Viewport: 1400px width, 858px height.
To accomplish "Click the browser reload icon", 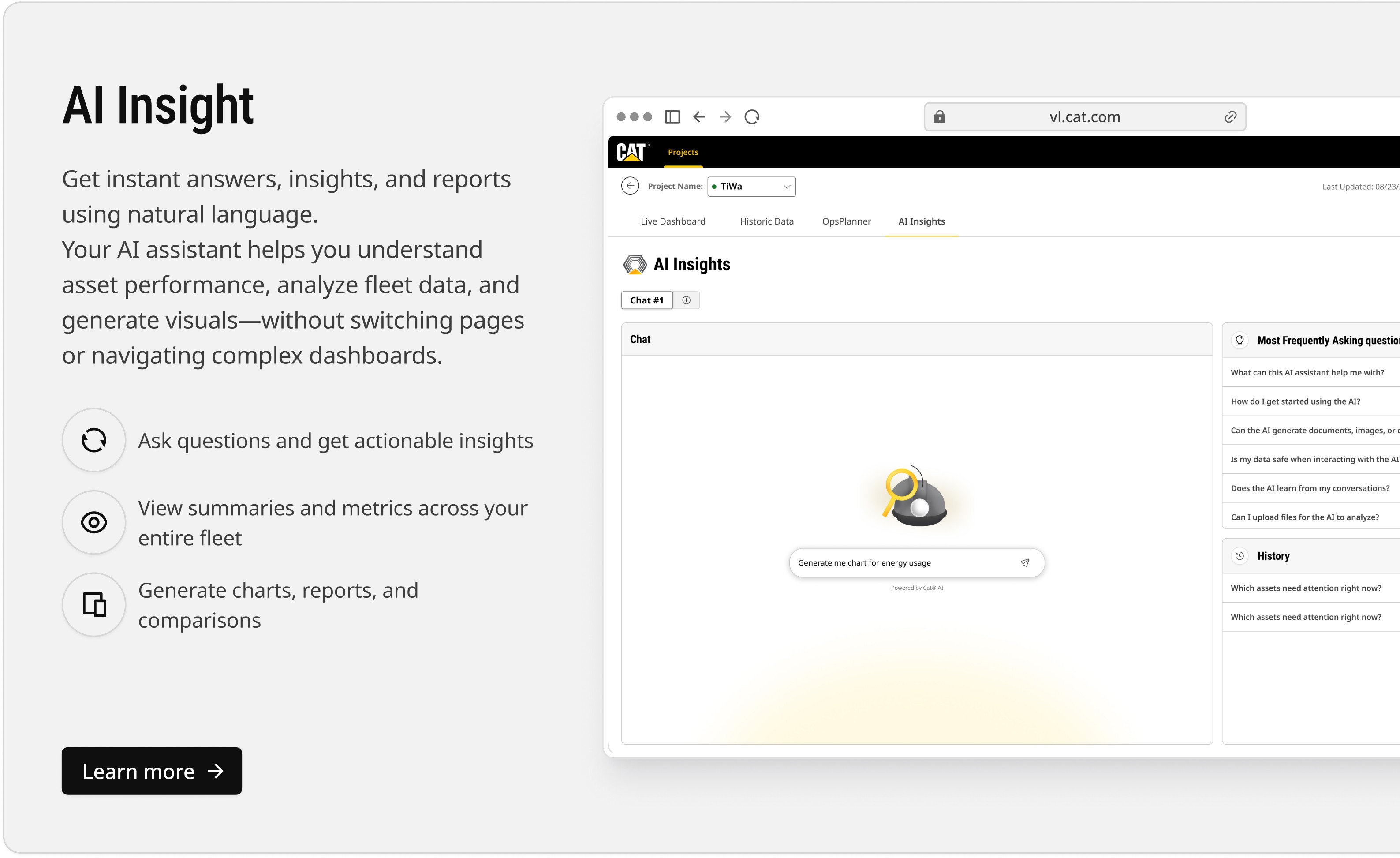I will pos(752,116).
